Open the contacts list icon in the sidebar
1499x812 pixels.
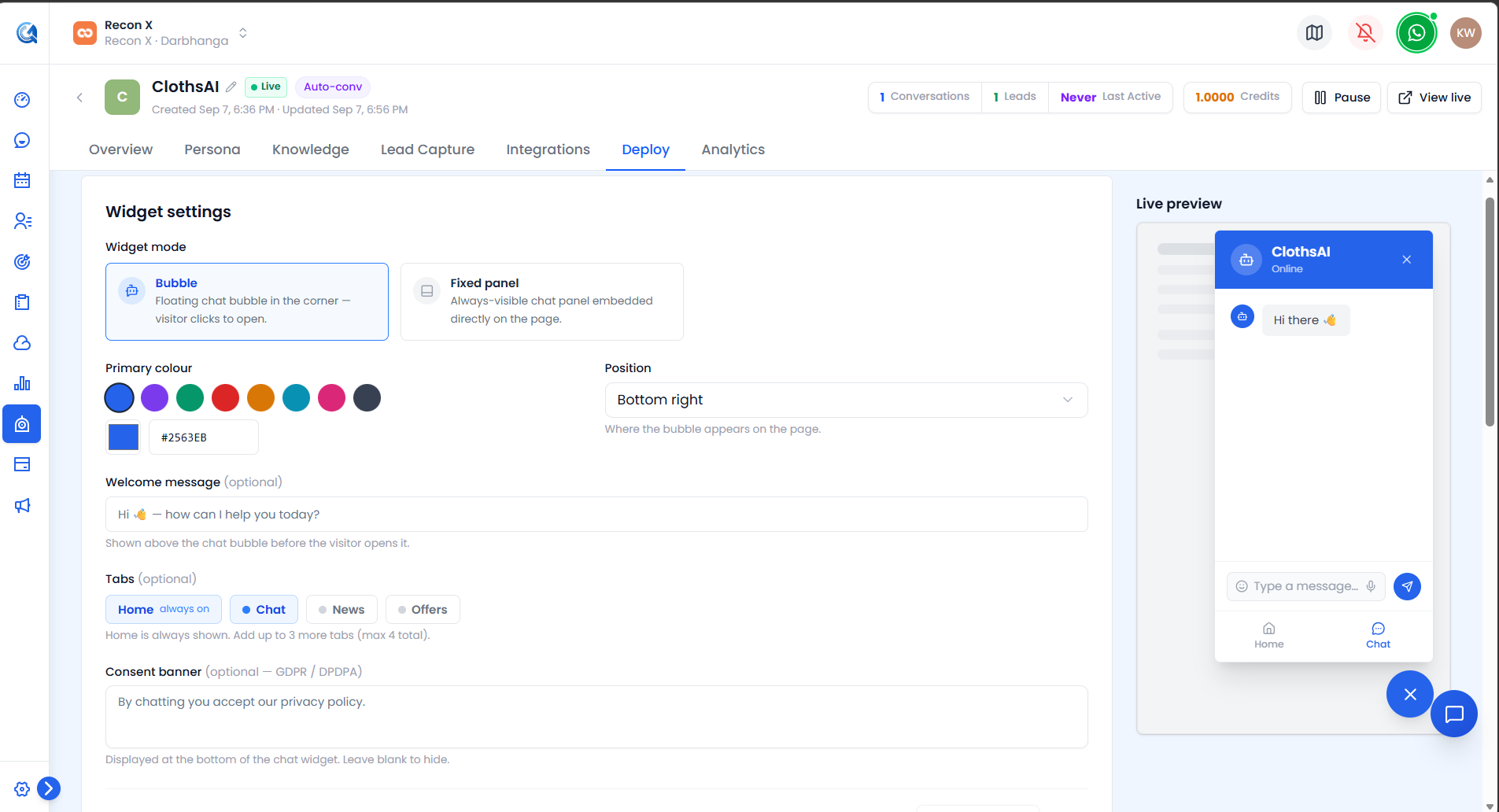point(22,221)
